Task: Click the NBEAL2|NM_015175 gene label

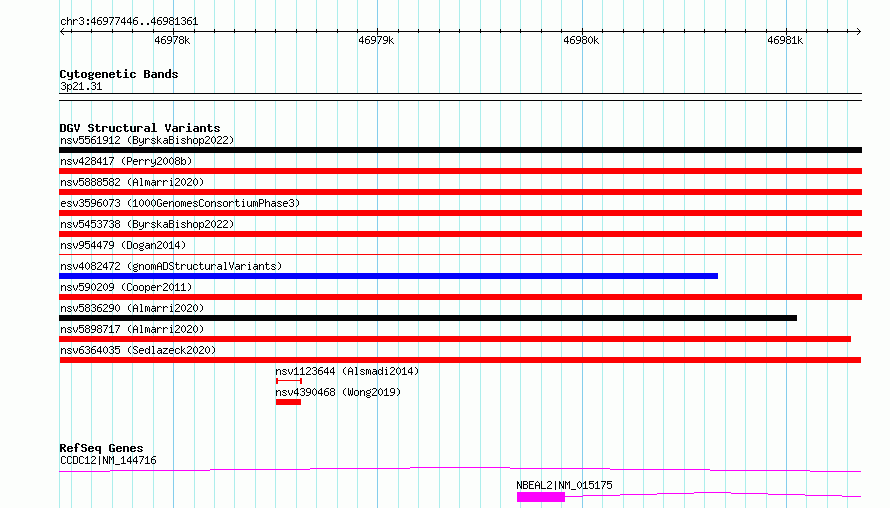Action: click(564, 485)
